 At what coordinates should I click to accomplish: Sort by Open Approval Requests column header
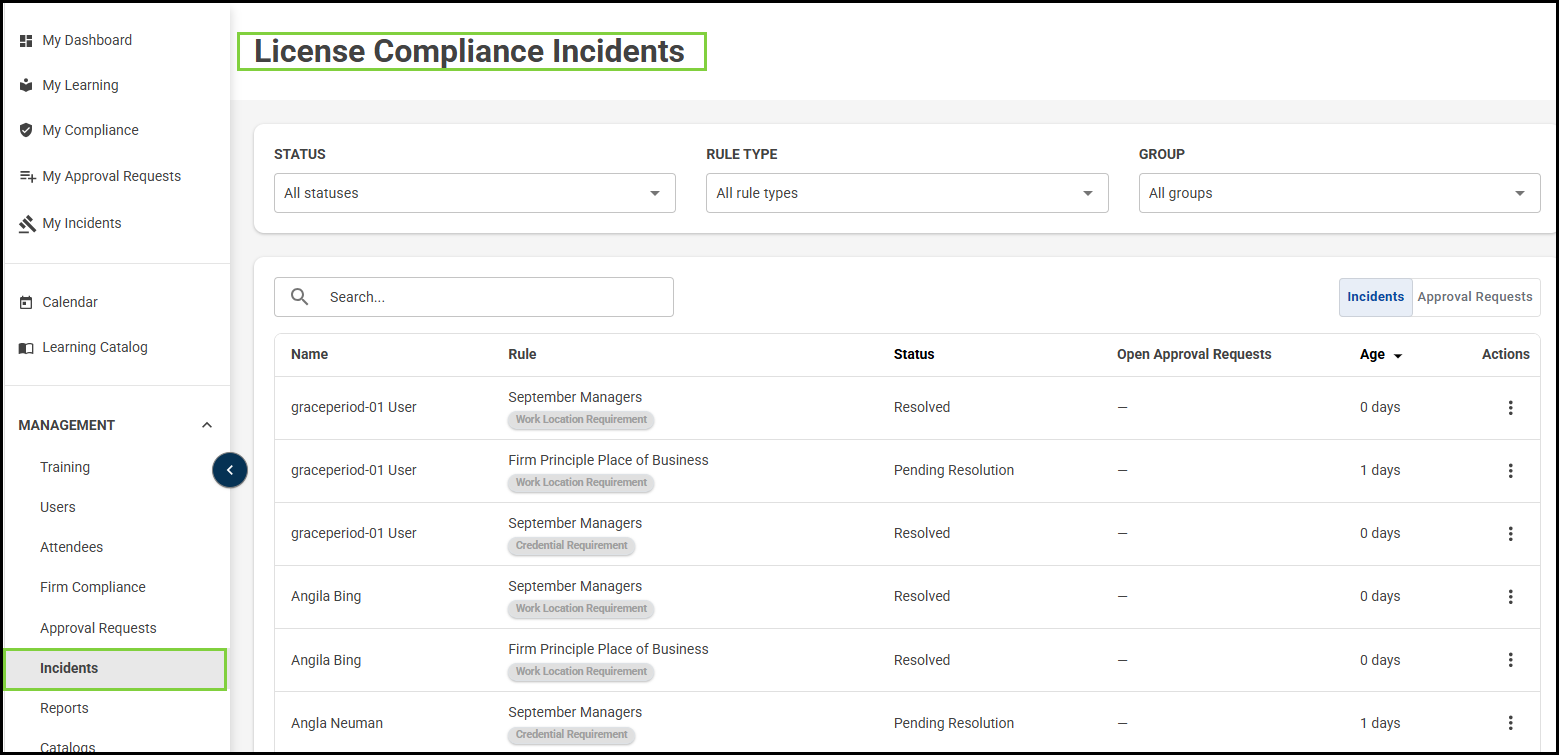click(1194, 354)
